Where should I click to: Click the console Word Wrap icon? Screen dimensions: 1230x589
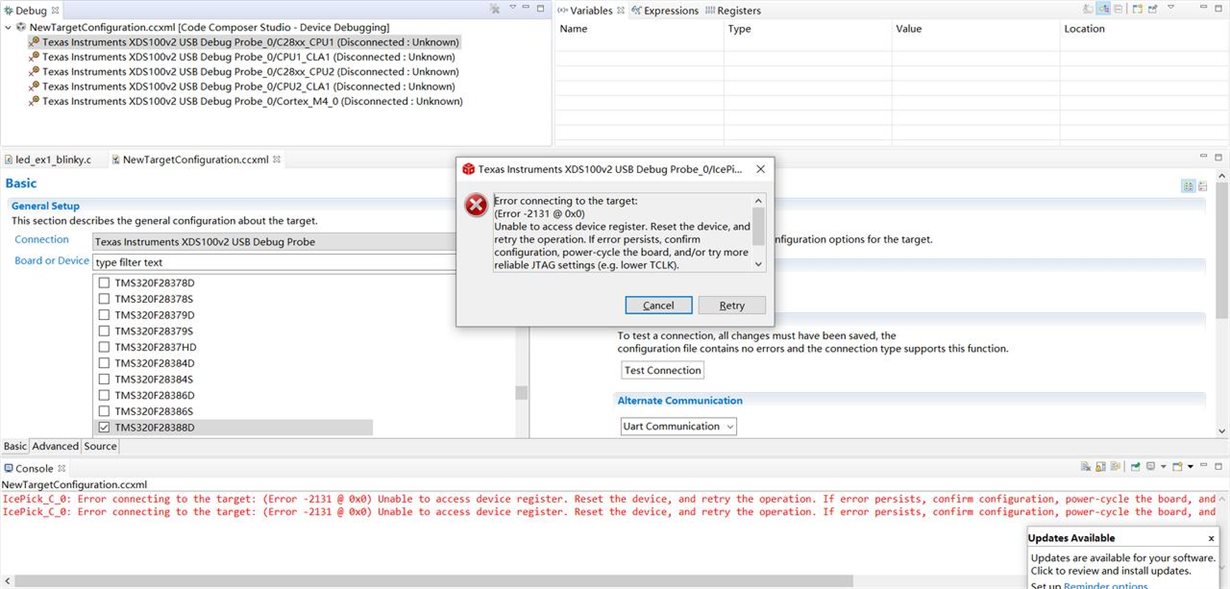coord(1115,467)
